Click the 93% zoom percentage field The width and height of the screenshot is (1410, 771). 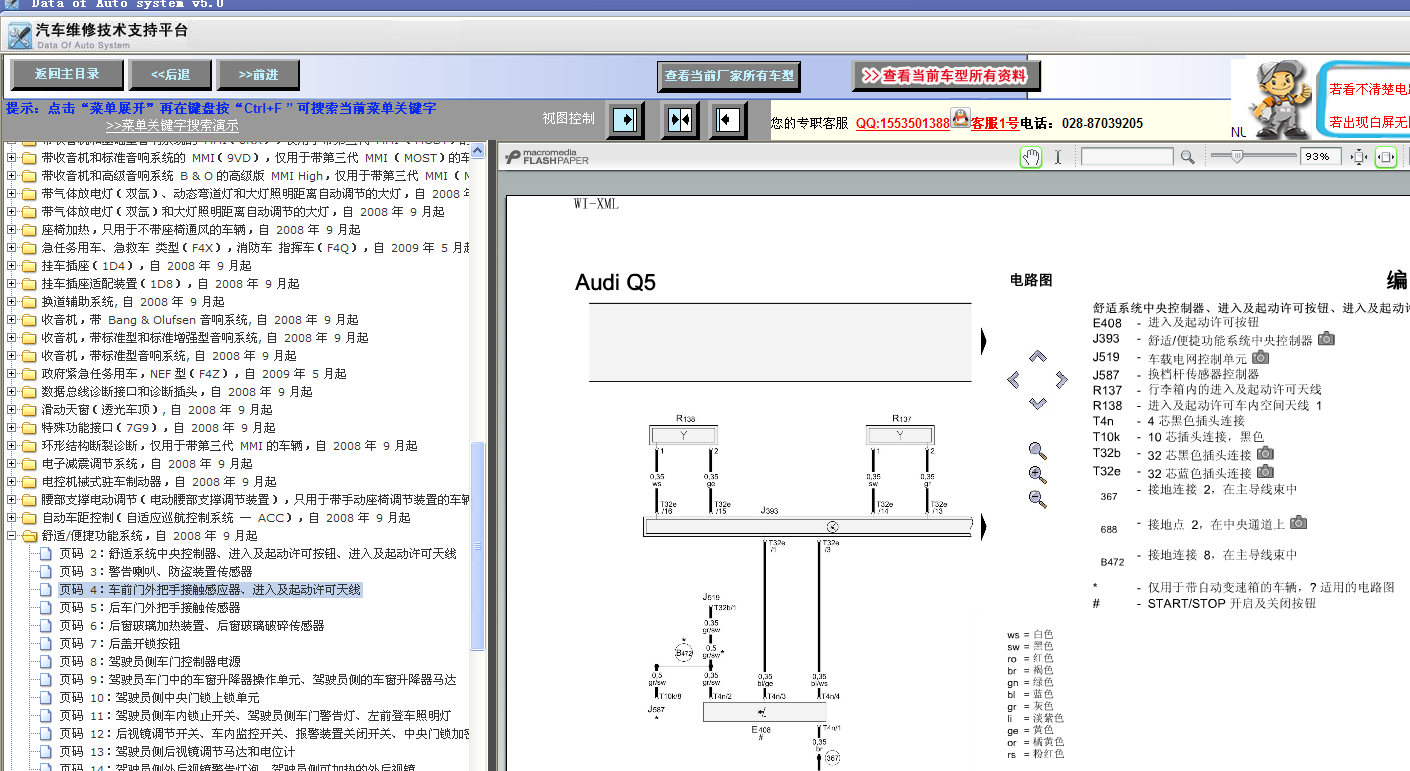(x=1321, y=157)
